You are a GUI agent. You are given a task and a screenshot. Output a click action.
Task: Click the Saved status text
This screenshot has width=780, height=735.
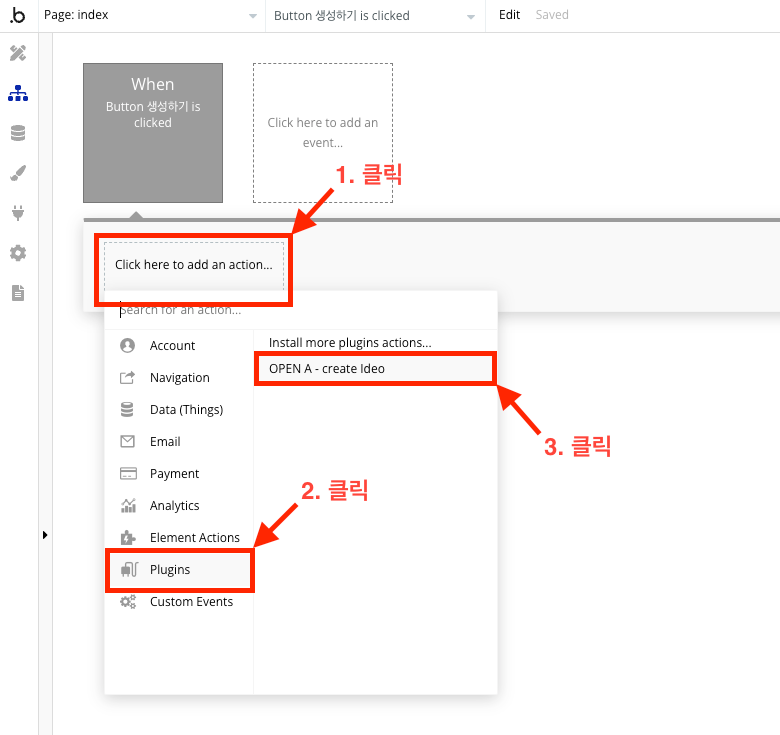point(552,15)
